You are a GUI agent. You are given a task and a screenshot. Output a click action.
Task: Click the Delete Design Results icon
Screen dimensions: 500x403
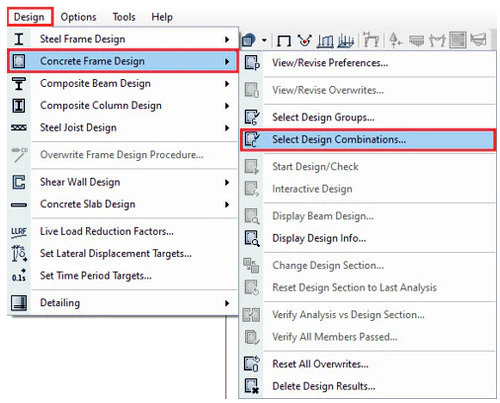click(252, 386)
